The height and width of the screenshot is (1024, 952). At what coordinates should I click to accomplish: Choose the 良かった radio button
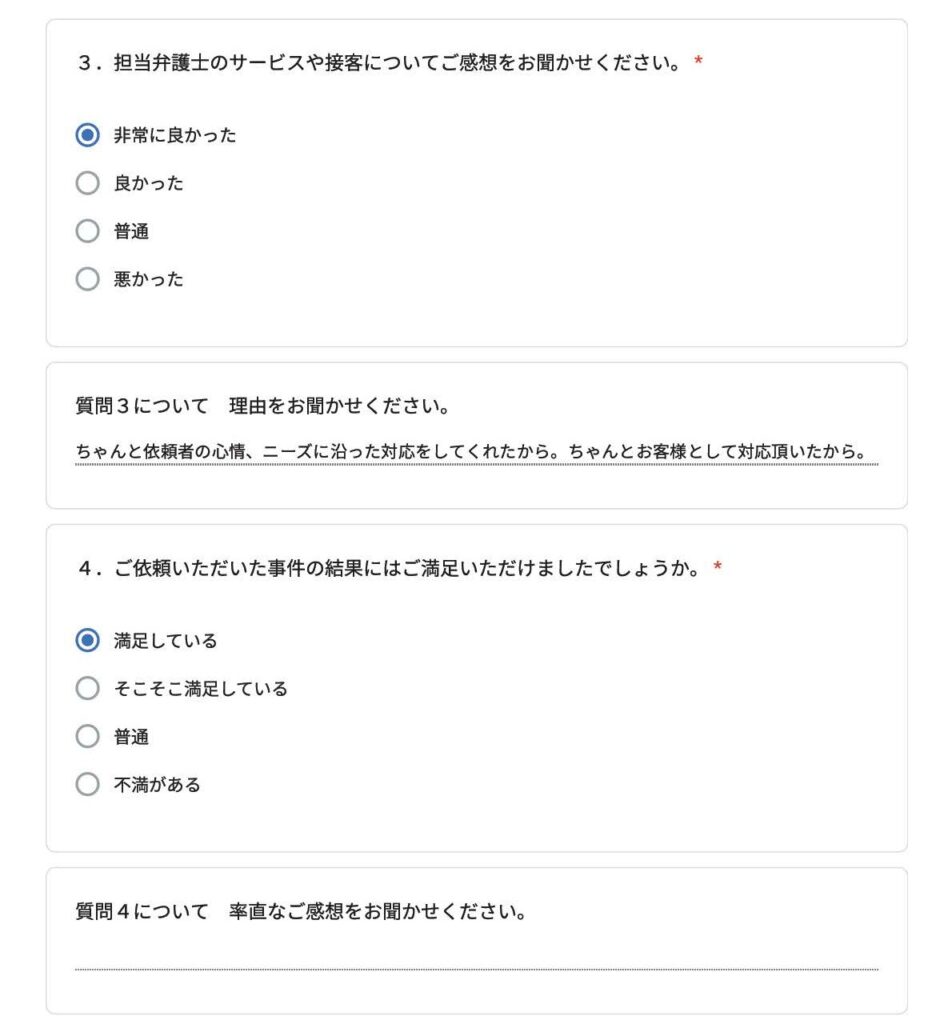click(x=87, y=183)
